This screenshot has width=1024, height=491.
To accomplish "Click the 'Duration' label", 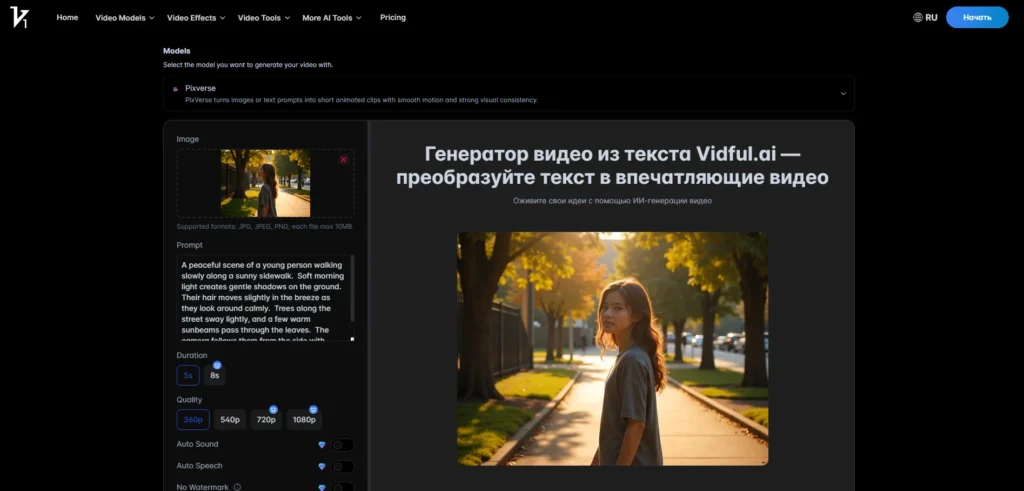I will 192,355.
